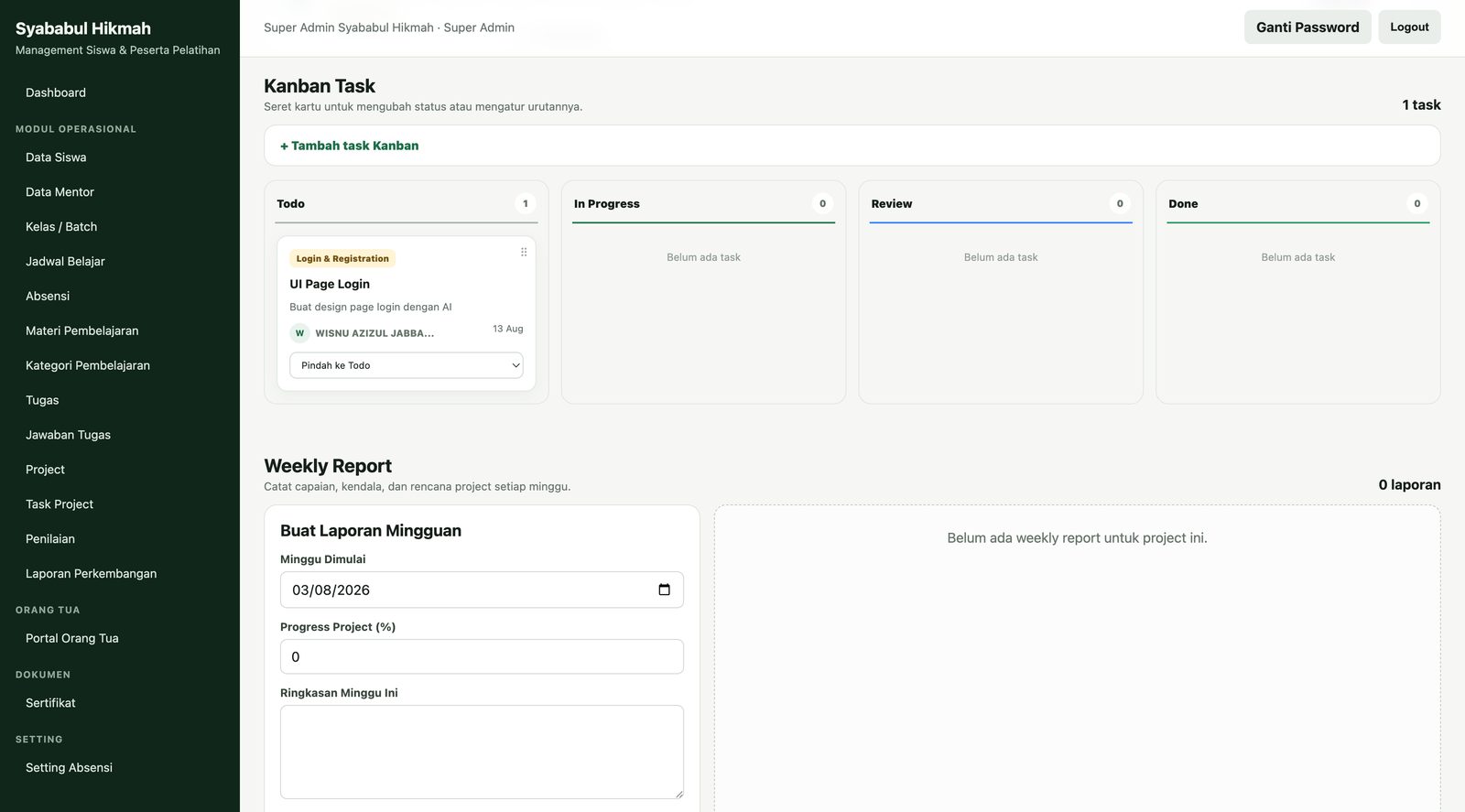Click the Login & Registration tag
Image resolution: width=1465 pixels, height=812 pixels.
click(x=342, y=259)
